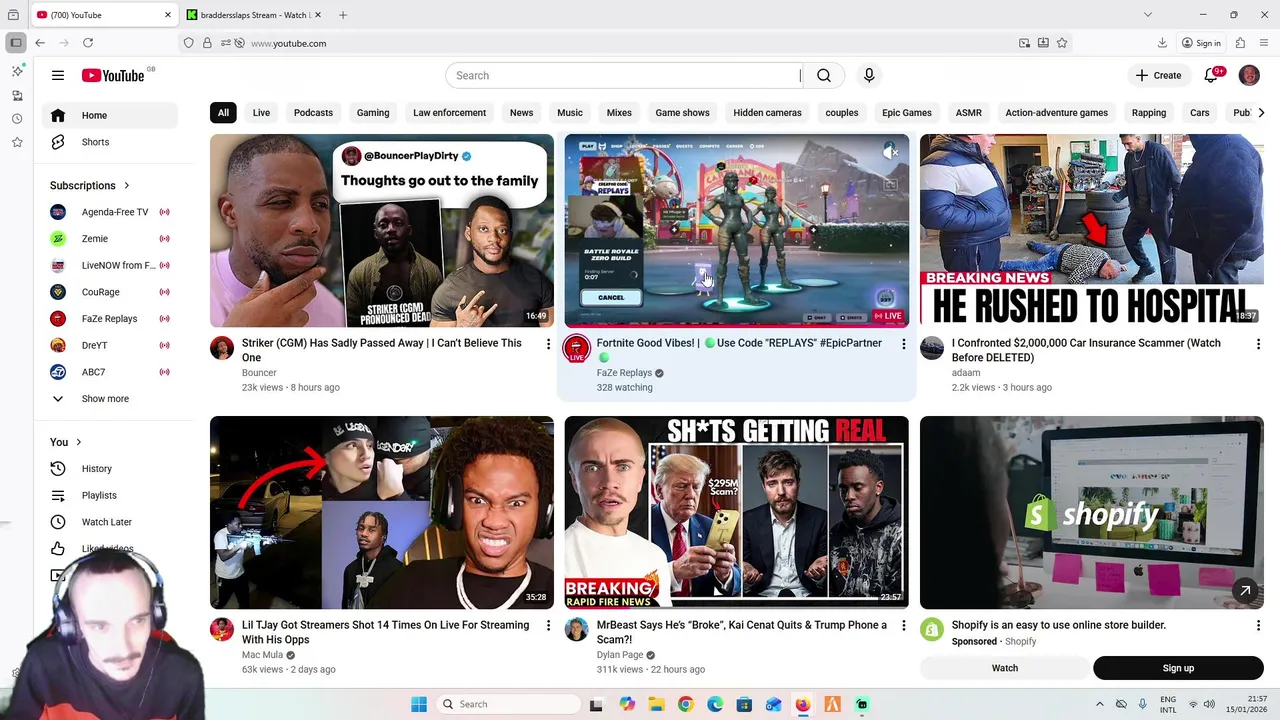Viewport: 1280px width, 720px height.
Task: Open He Rushed To Hospital thumbnail
Action: click(x=1092, y=231)
